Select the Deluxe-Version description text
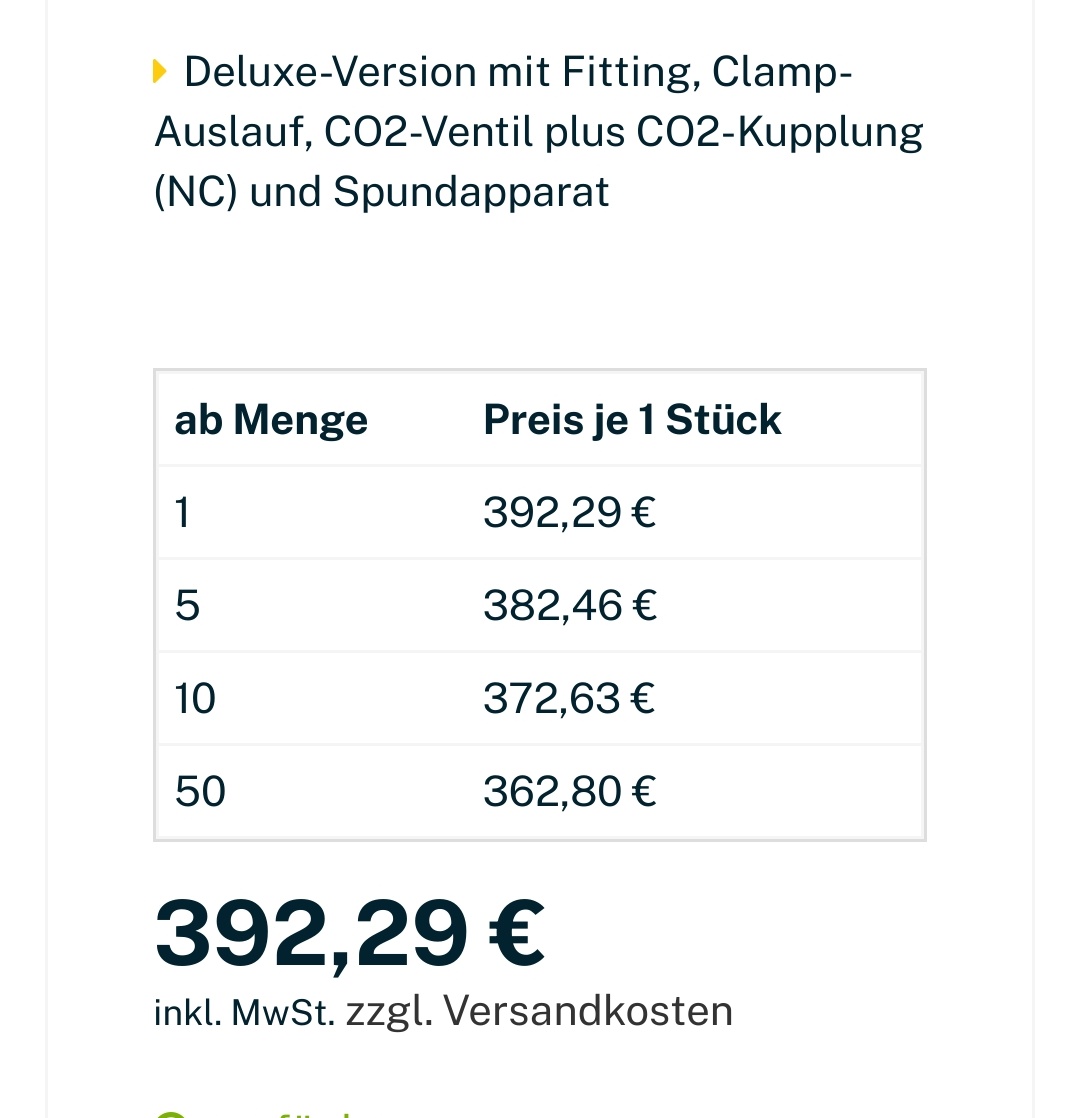Image resolution: width=1080 pixels, height=1118 pixels. coord(538,131)
